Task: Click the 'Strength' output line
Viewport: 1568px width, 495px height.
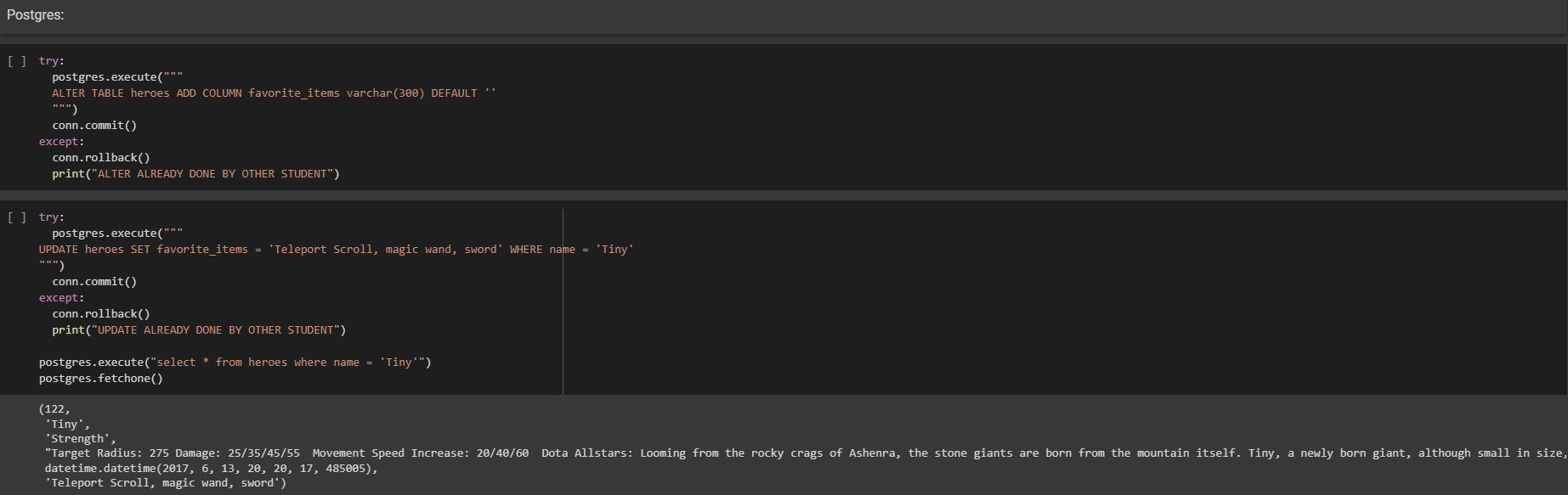Action: click(x=81, y=439)
